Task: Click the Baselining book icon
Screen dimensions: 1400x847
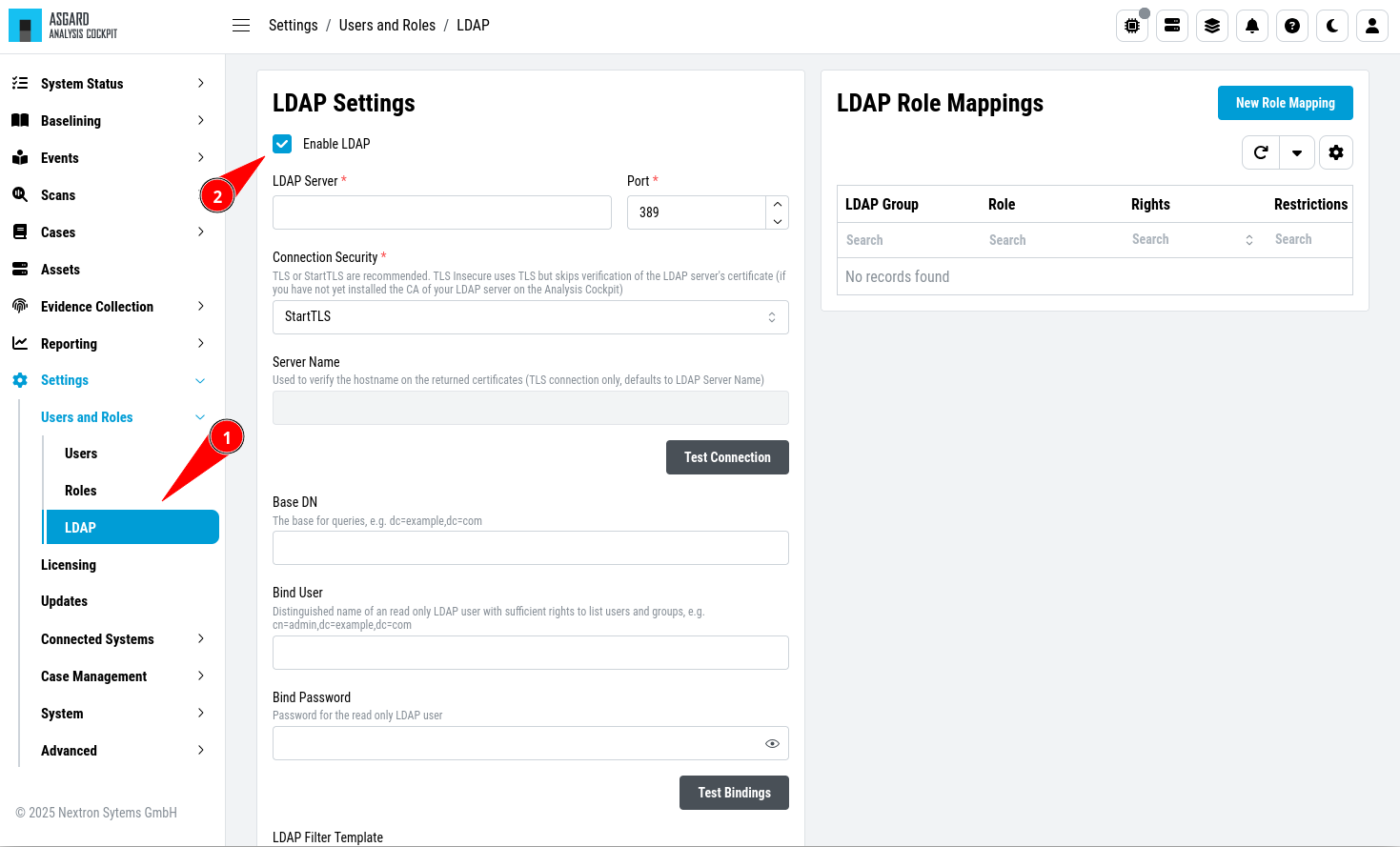Action: coord(20,120)
